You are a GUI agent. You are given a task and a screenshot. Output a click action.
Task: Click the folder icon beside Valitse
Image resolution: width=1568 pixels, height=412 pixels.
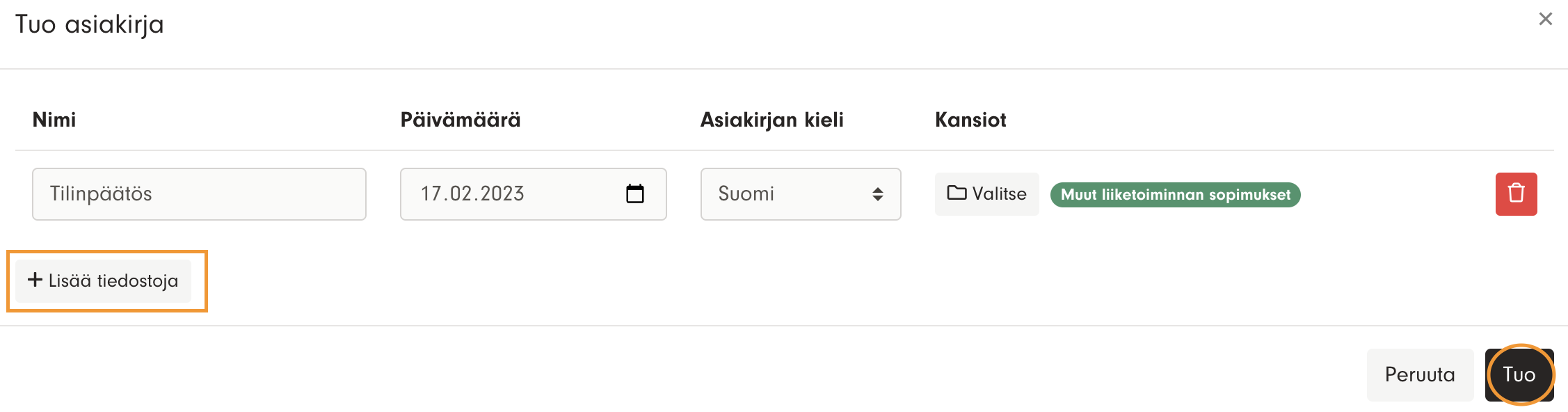pyautogui.click(x=957, y=193)
